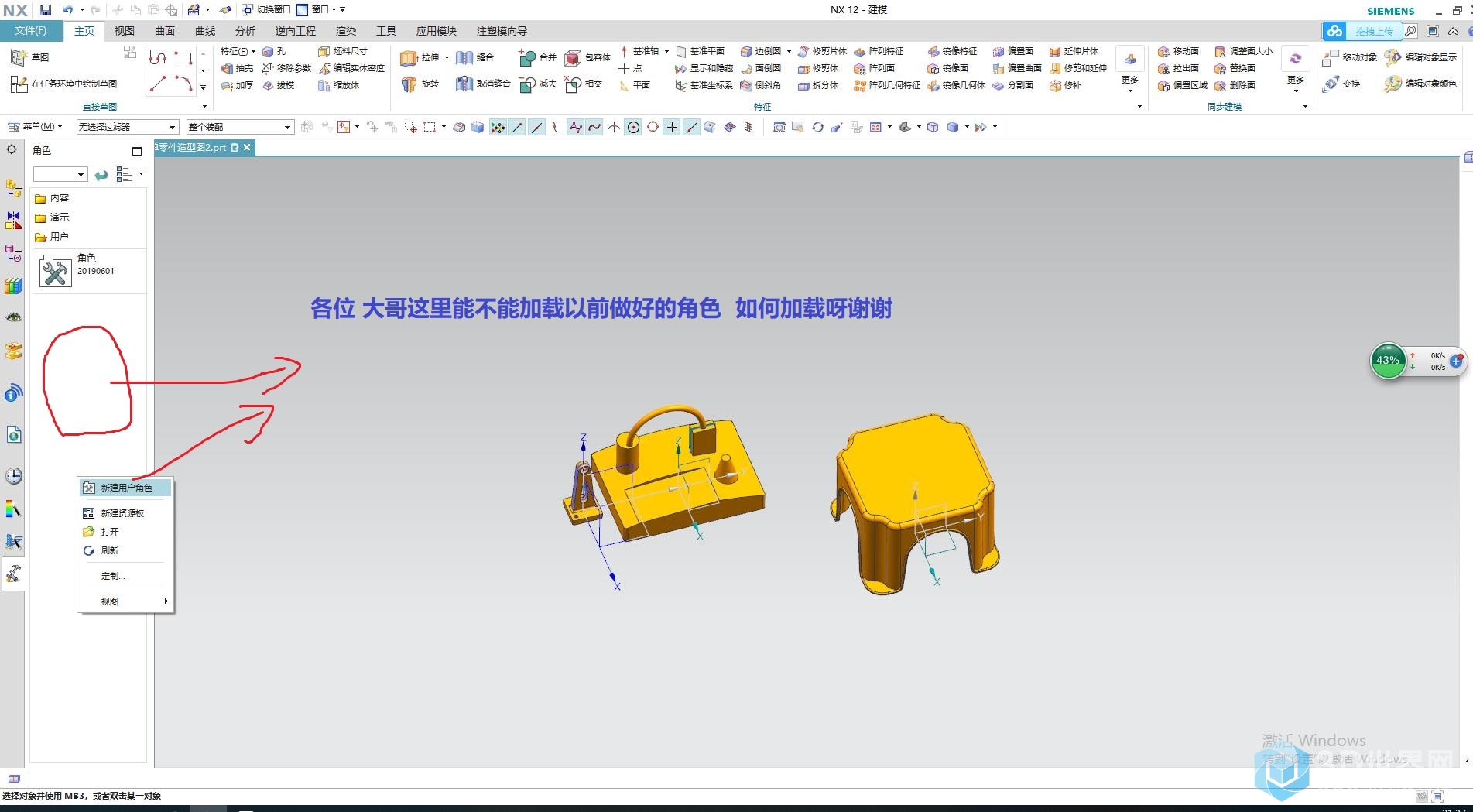Screen dimensions: 1473x812
Task: Open the 视图 submenu in the context menu
Action: [x=126, y=601]
